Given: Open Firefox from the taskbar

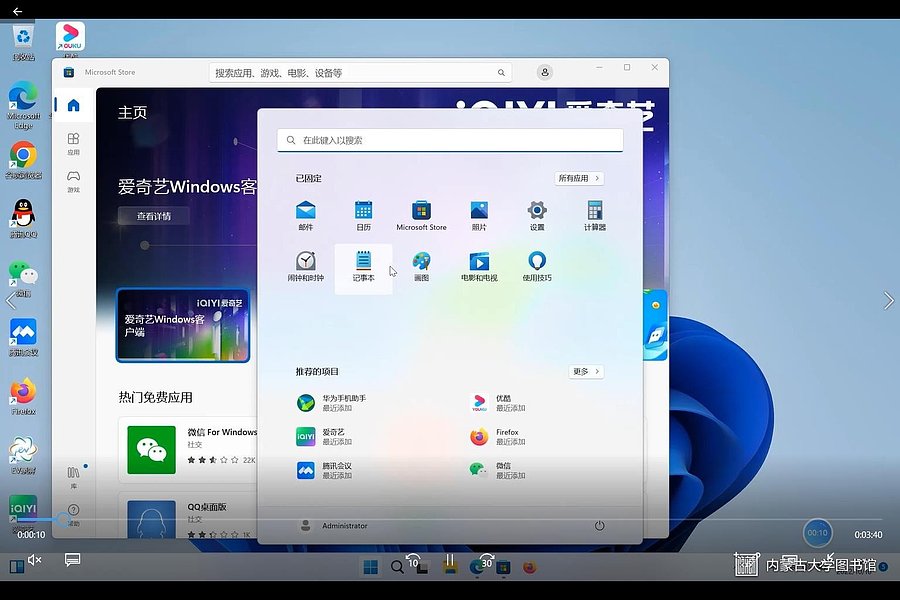Looking at the screenshot, I should click(530, 567).
